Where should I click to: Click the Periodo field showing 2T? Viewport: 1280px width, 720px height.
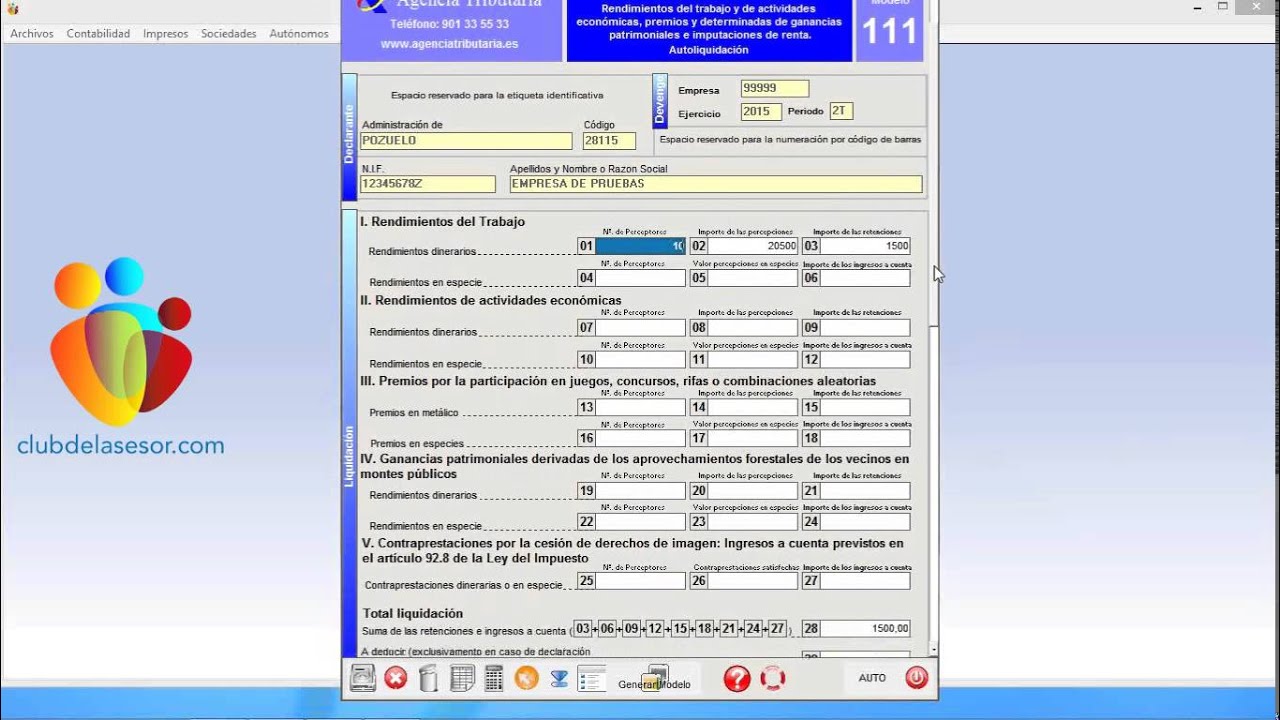[840, 111]
